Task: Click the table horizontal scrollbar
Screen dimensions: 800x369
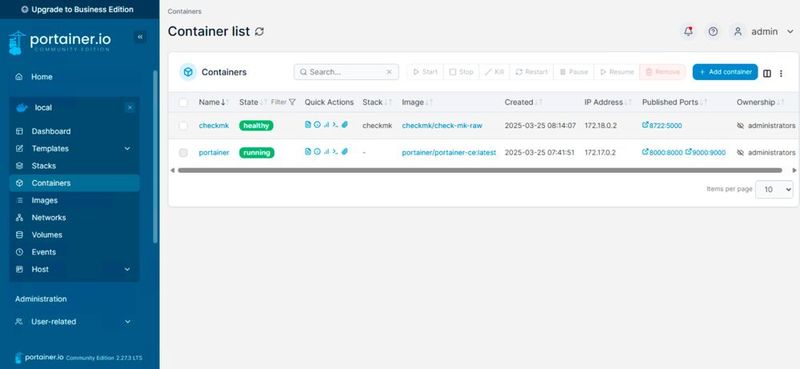Action: (480, 170)
